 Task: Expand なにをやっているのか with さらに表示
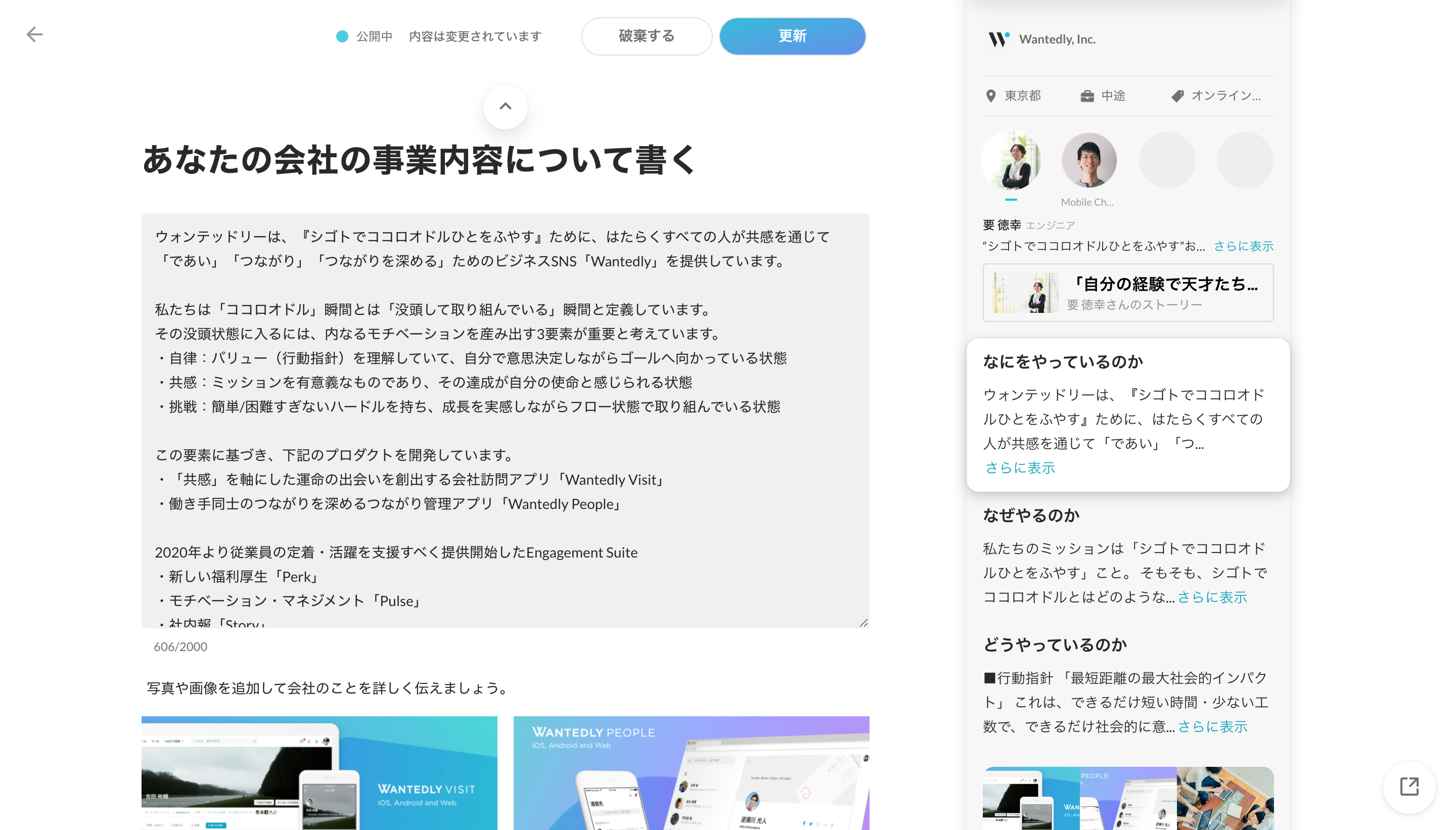point(1020,468)
